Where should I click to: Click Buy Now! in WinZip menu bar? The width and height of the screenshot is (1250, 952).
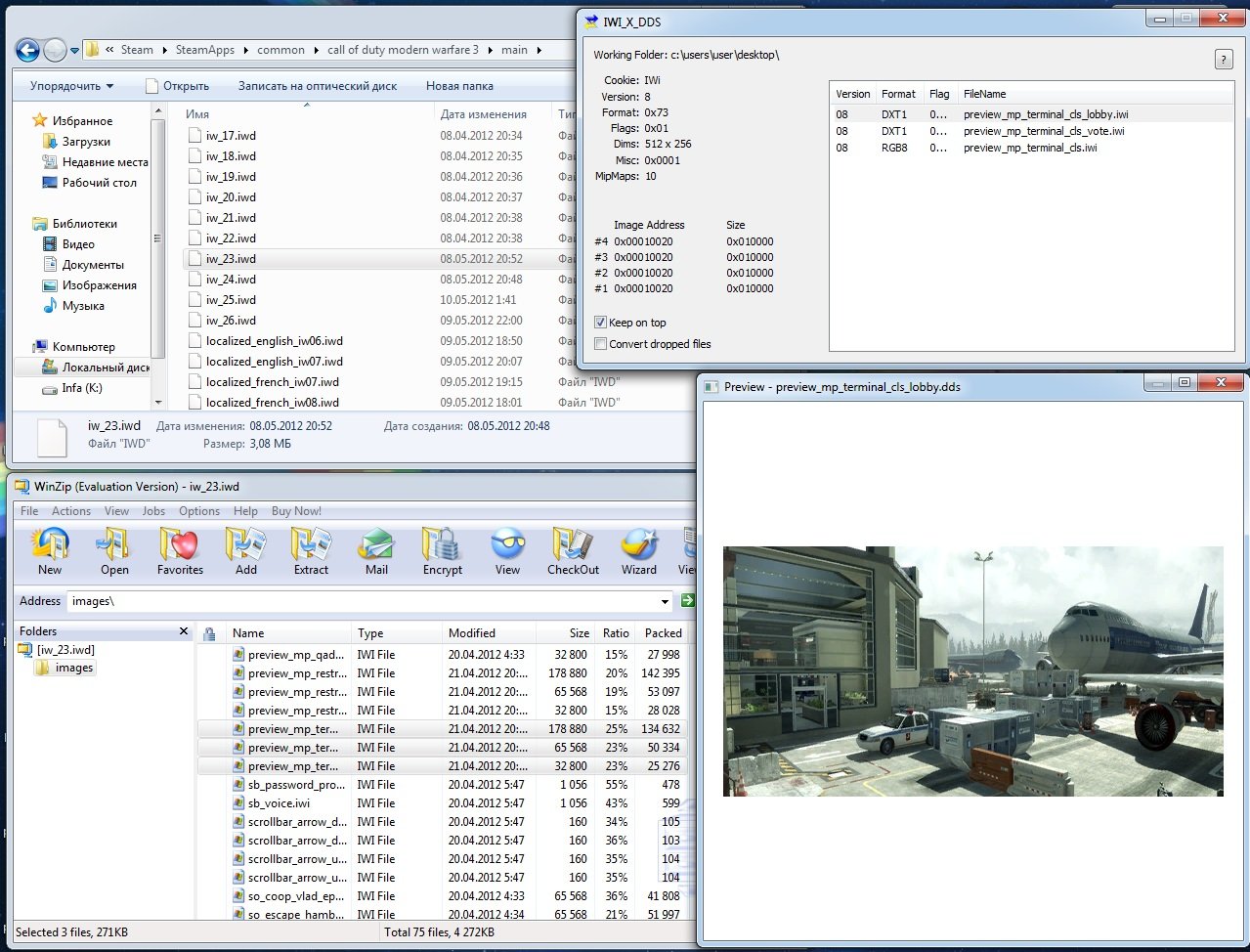296,511
